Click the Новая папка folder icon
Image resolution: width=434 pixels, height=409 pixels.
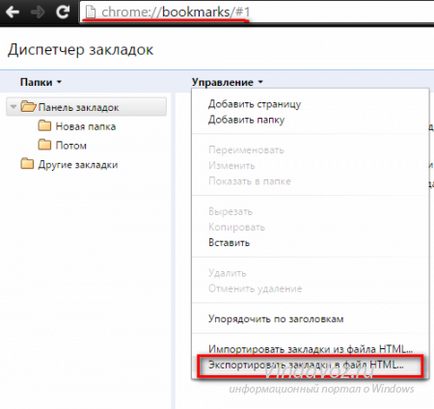44,126
